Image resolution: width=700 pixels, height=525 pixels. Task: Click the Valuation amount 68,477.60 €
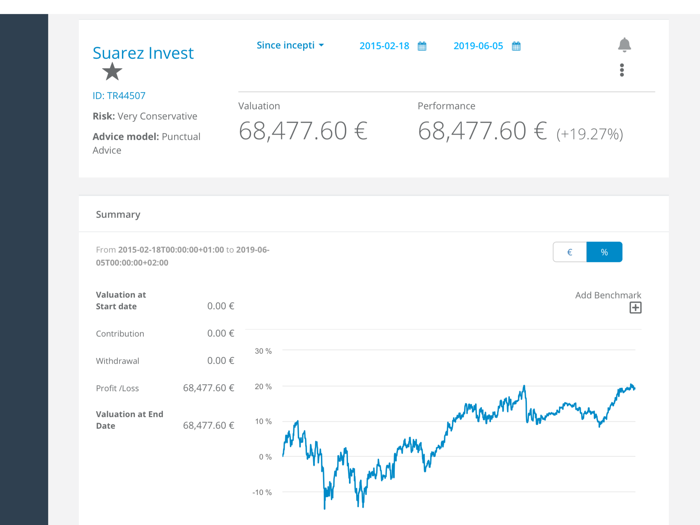(x=303, y=131)
